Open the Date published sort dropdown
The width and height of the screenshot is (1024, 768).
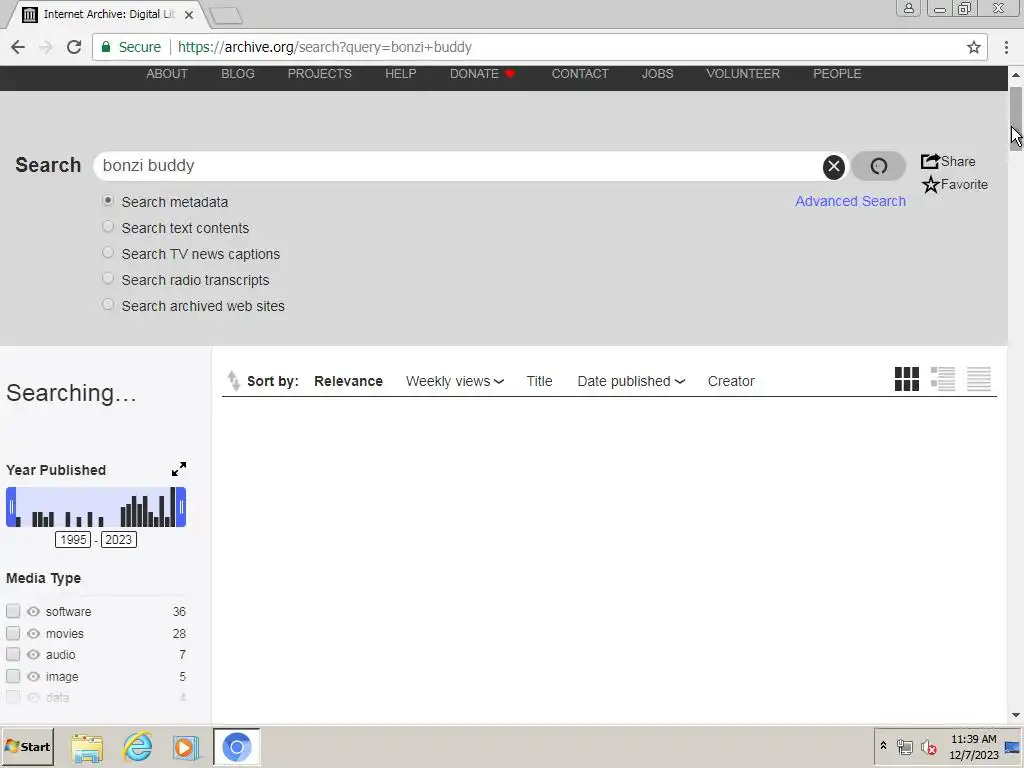tap(631, 381)
